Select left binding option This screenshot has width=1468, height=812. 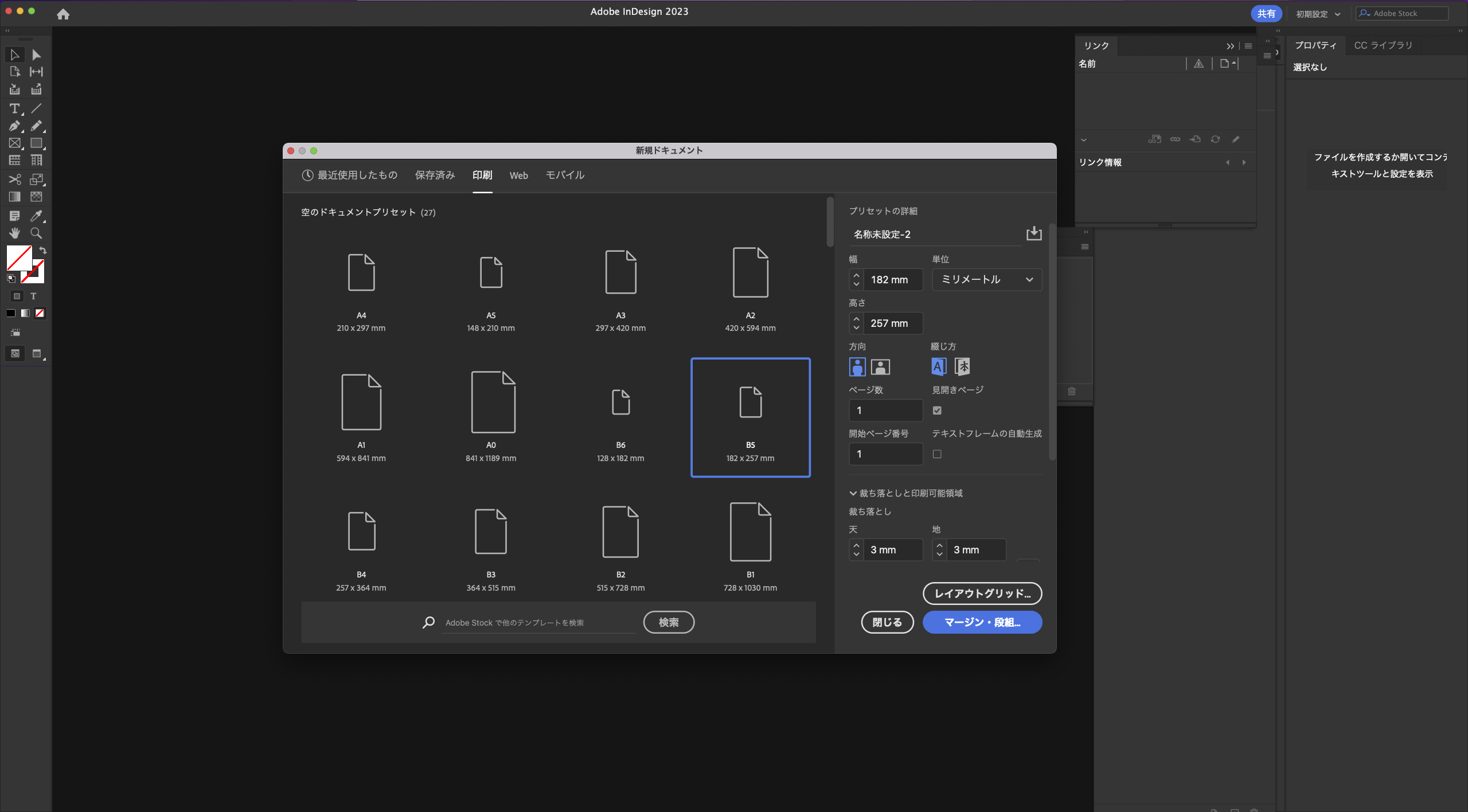coord(939,366)
